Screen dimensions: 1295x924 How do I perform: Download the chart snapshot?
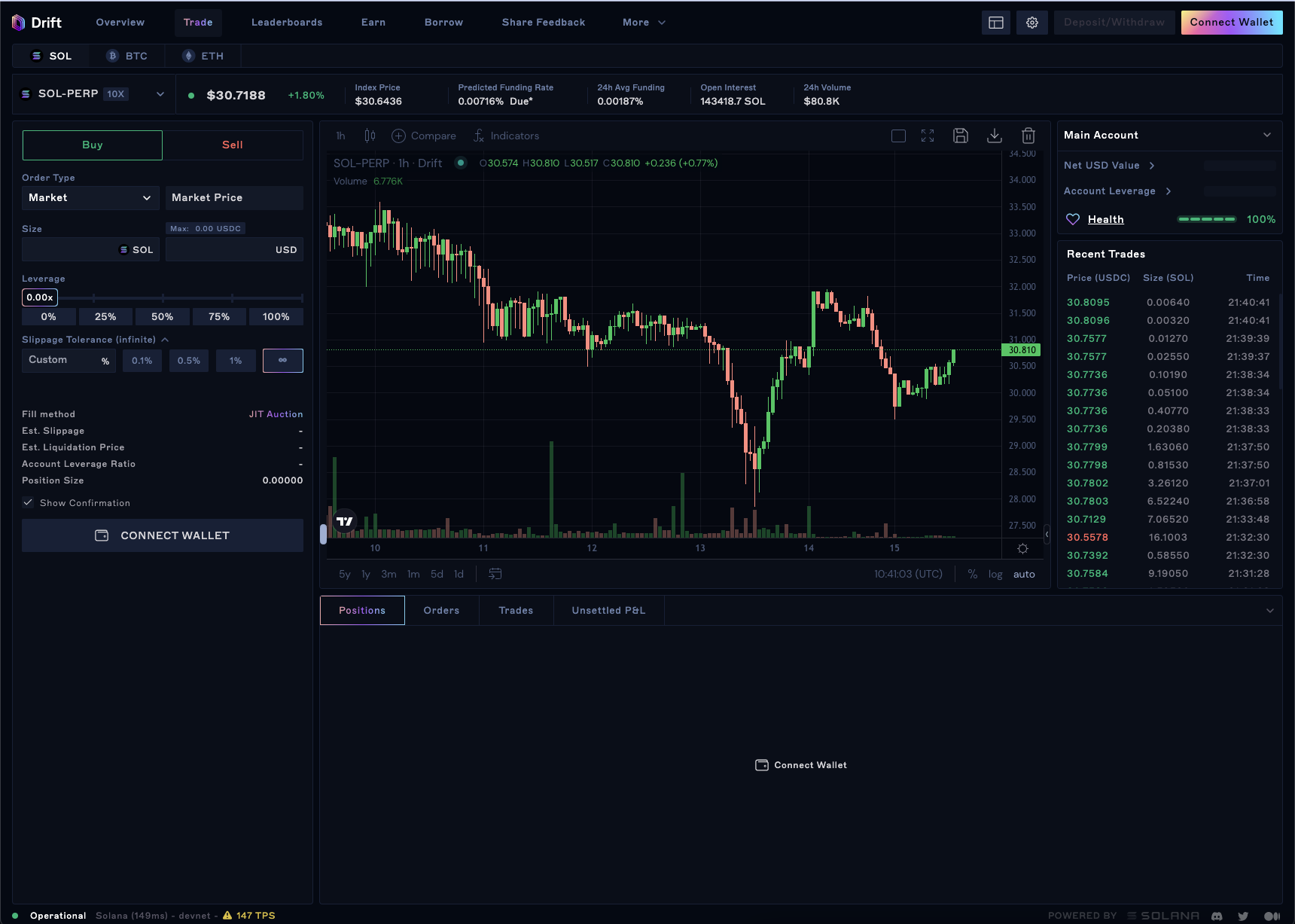click(995, 136)
